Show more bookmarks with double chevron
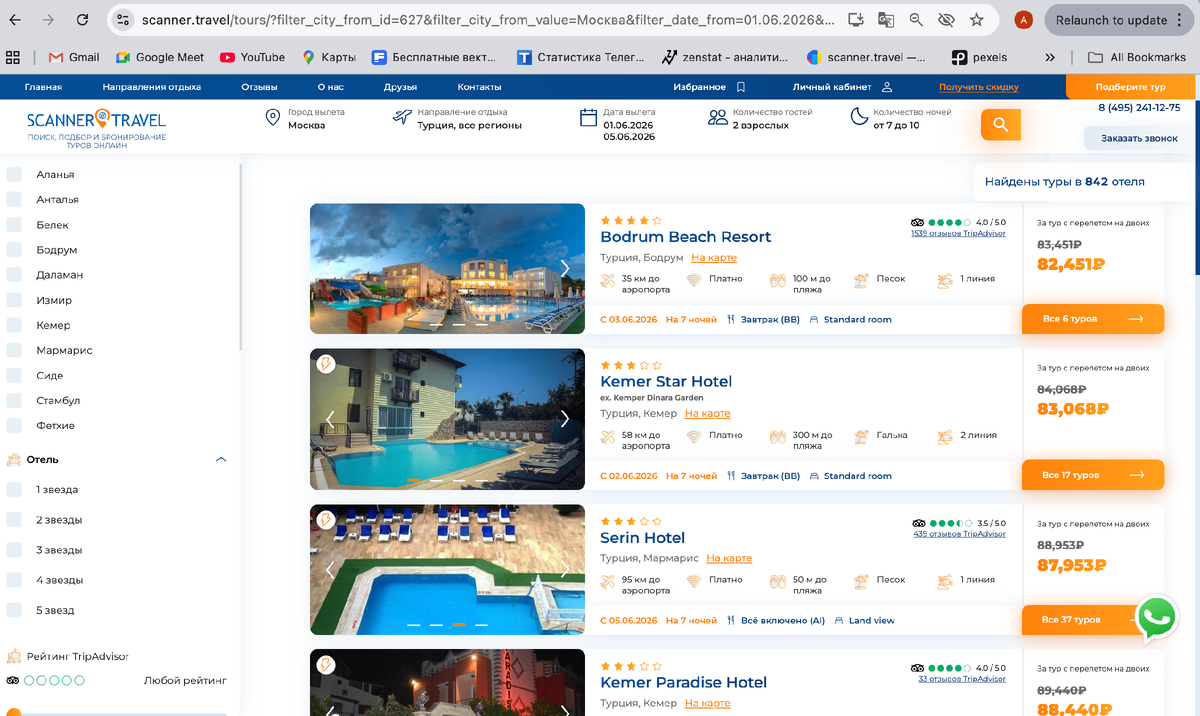1200x716 pixels. (1049, 57)
